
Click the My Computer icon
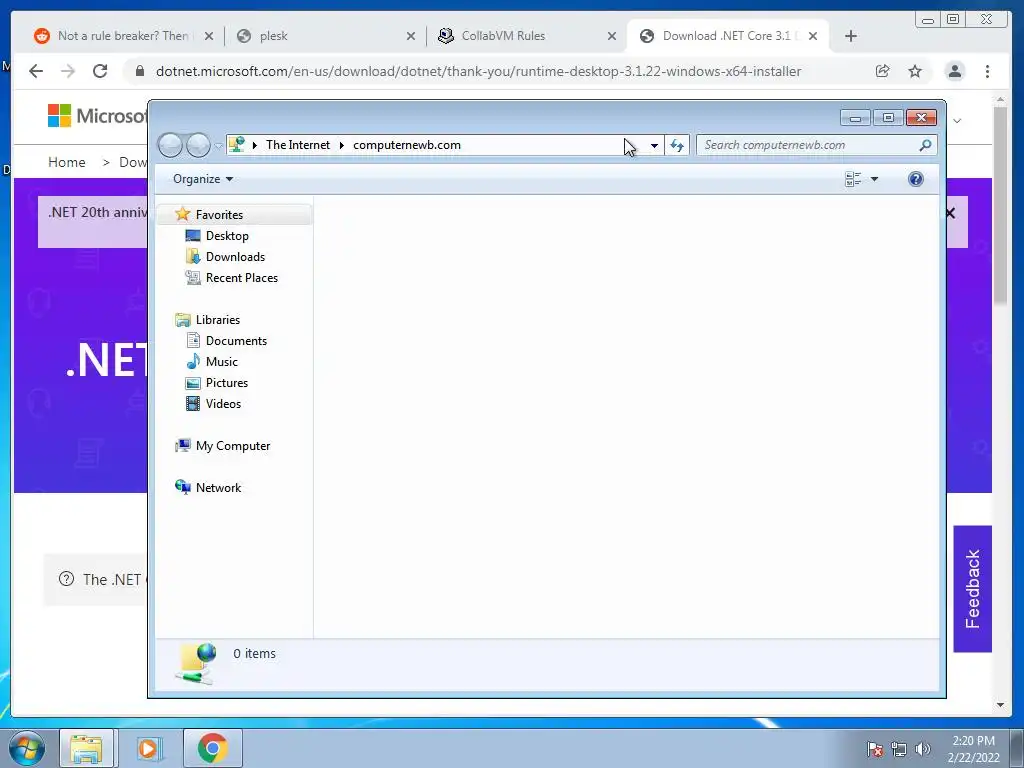(183, 445)
